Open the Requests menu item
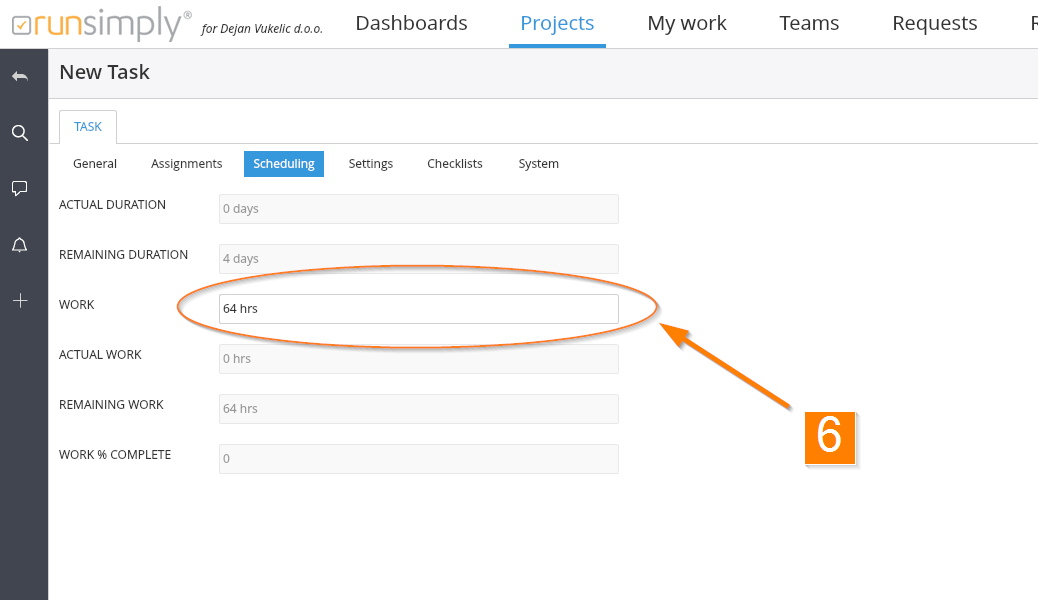Viewport: 1038px width, 600px height. coord(934,23)
